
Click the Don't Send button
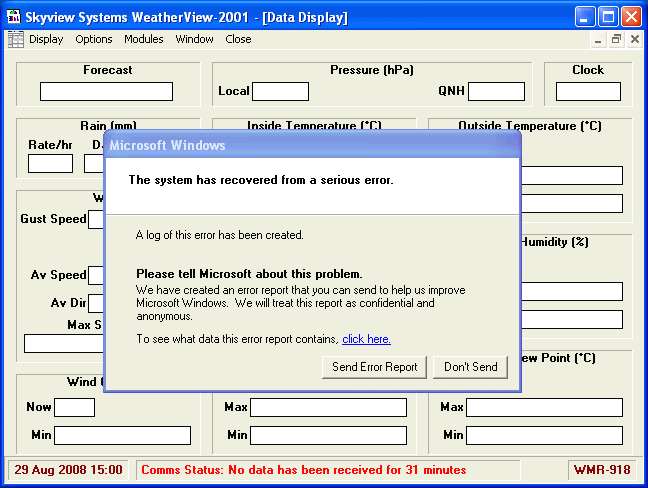pos(470,367)
